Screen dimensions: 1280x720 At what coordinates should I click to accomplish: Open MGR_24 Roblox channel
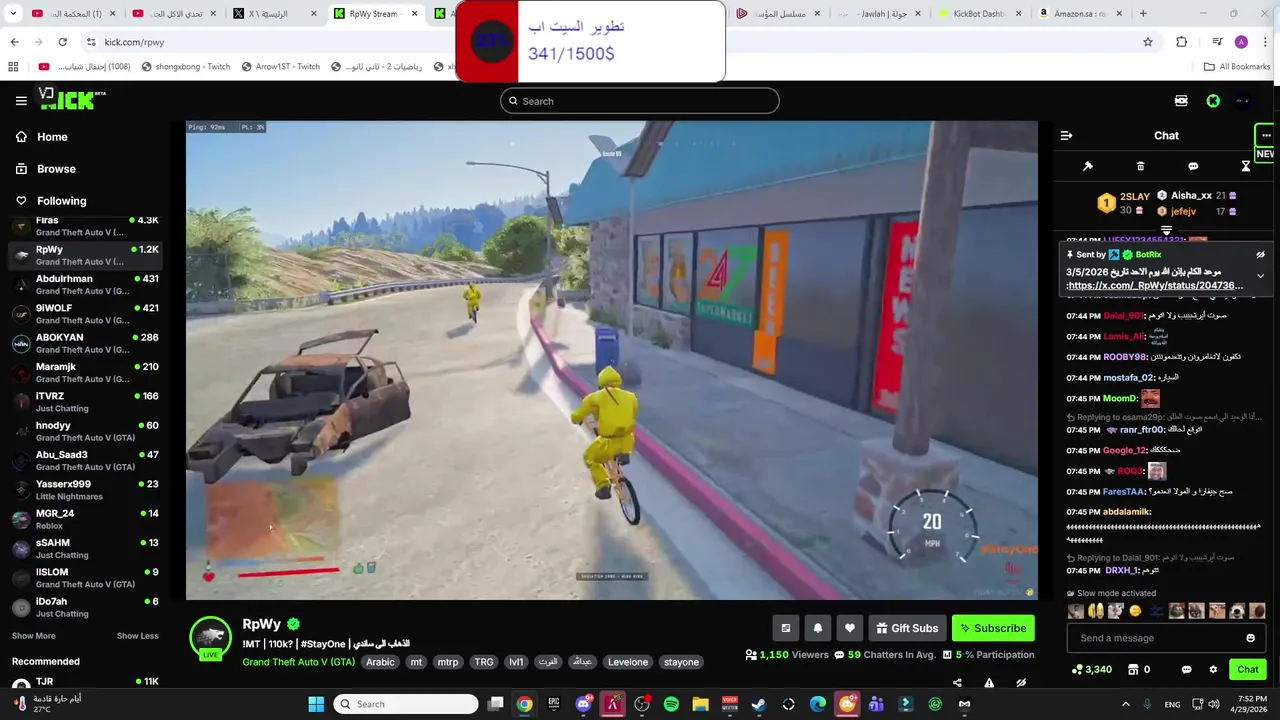(x=86, y=519)
